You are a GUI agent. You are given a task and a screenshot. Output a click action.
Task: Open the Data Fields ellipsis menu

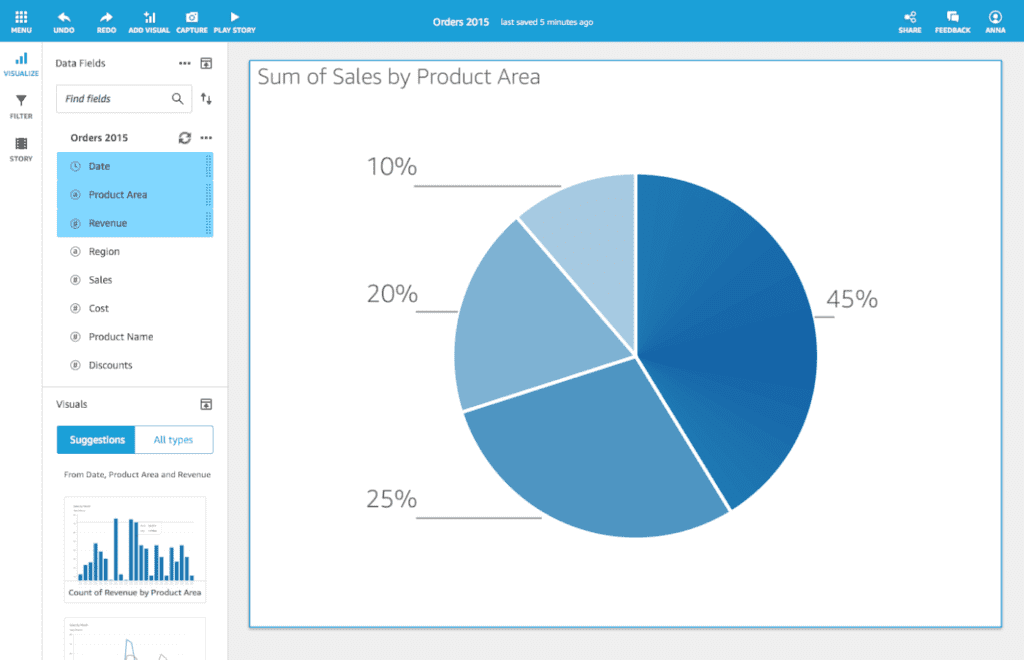(184, 63)
